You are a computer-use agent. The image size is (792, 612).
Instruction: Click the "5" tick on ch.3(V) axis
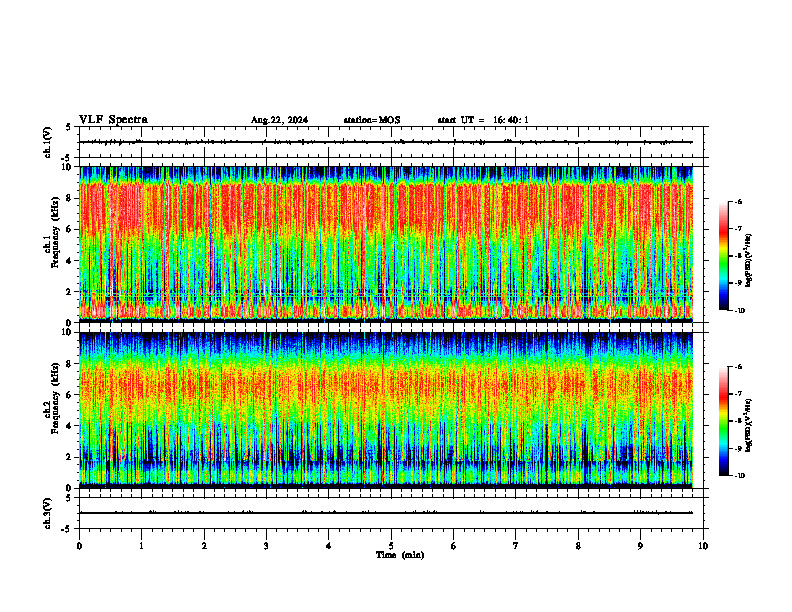pyautogui.click(x=69, y=498)
